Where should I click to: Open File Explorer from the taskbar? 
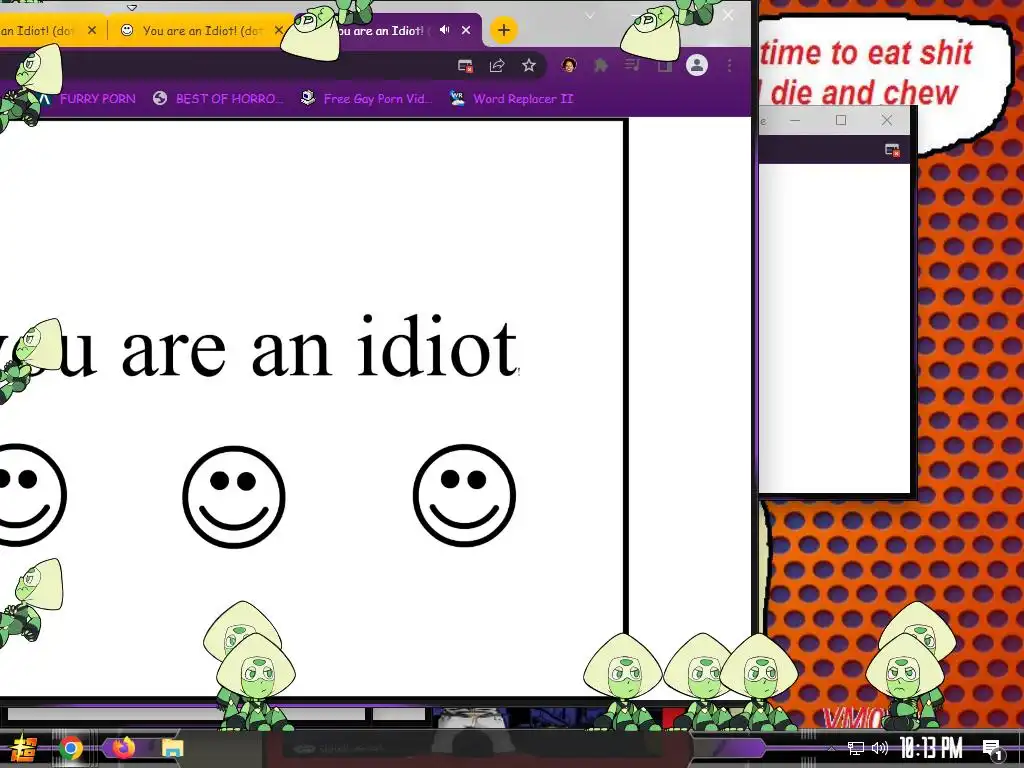point(172,748)
